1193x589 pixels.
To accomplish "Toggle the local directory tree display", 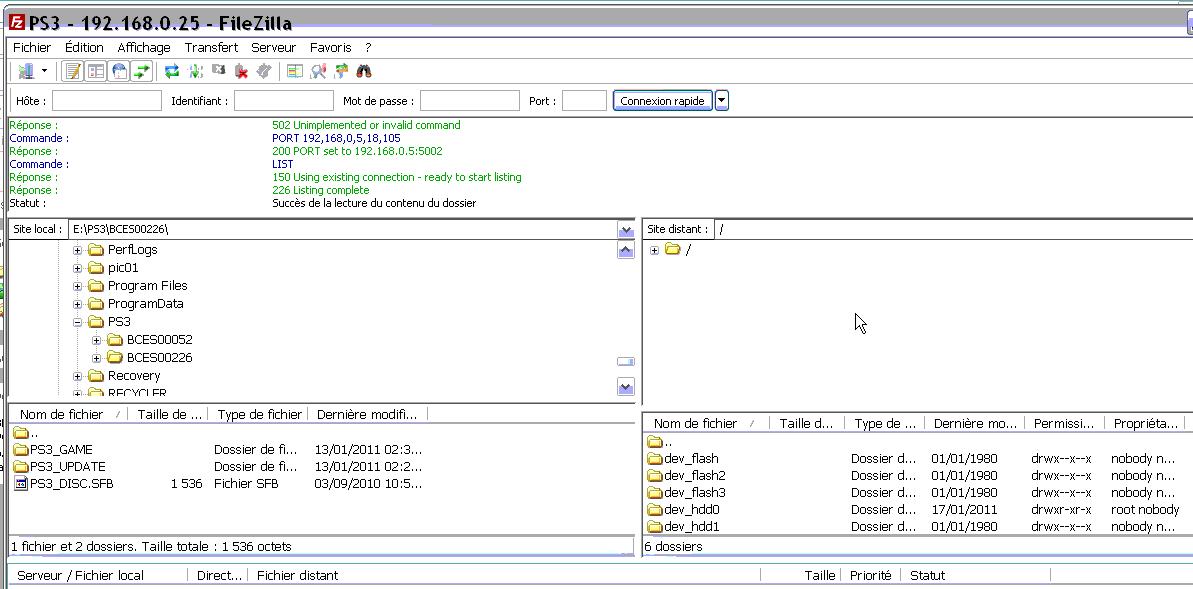I will tap(96, 72).
